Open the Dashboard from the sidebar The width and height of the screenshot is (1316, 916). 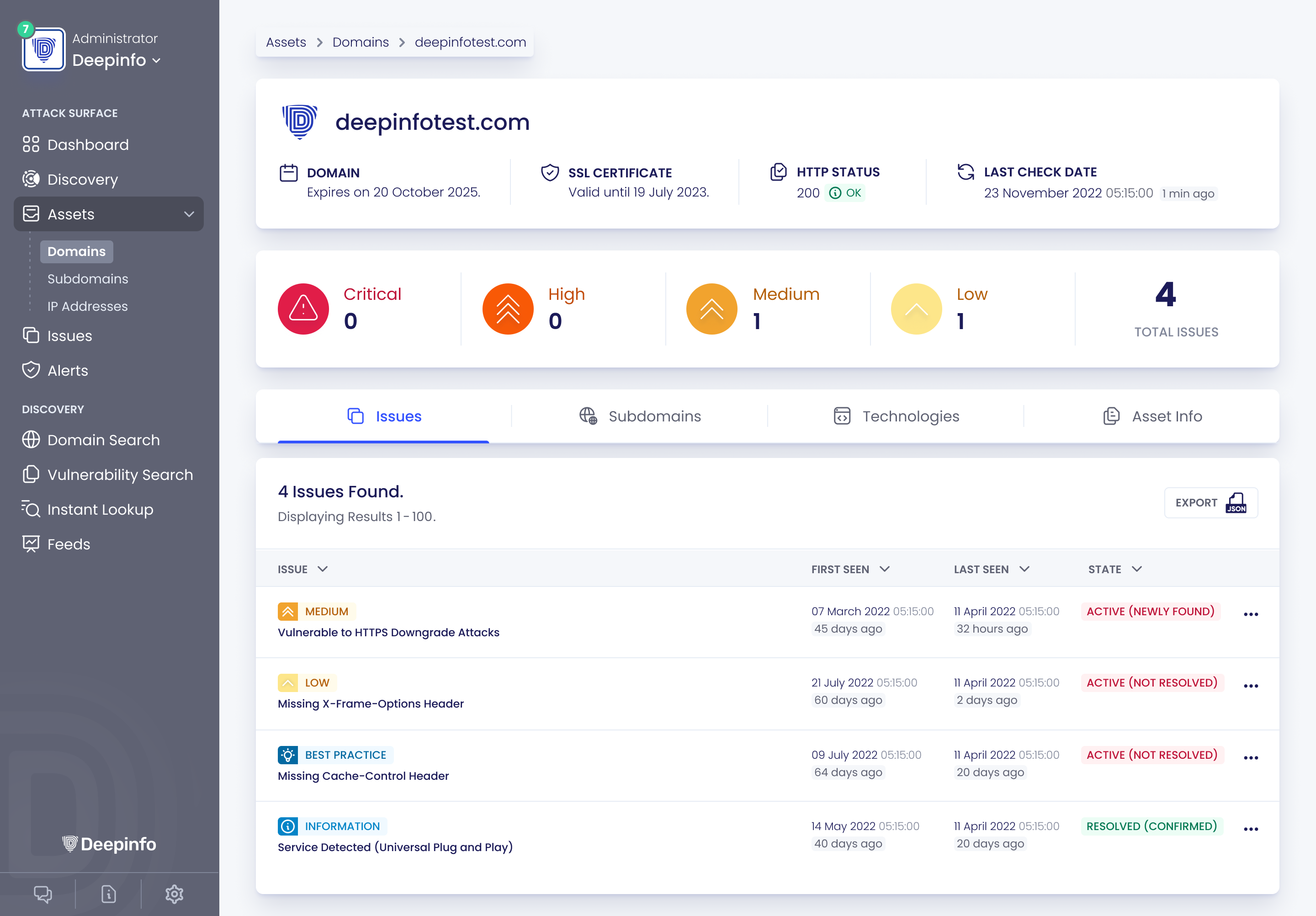(x=88, y=144)
